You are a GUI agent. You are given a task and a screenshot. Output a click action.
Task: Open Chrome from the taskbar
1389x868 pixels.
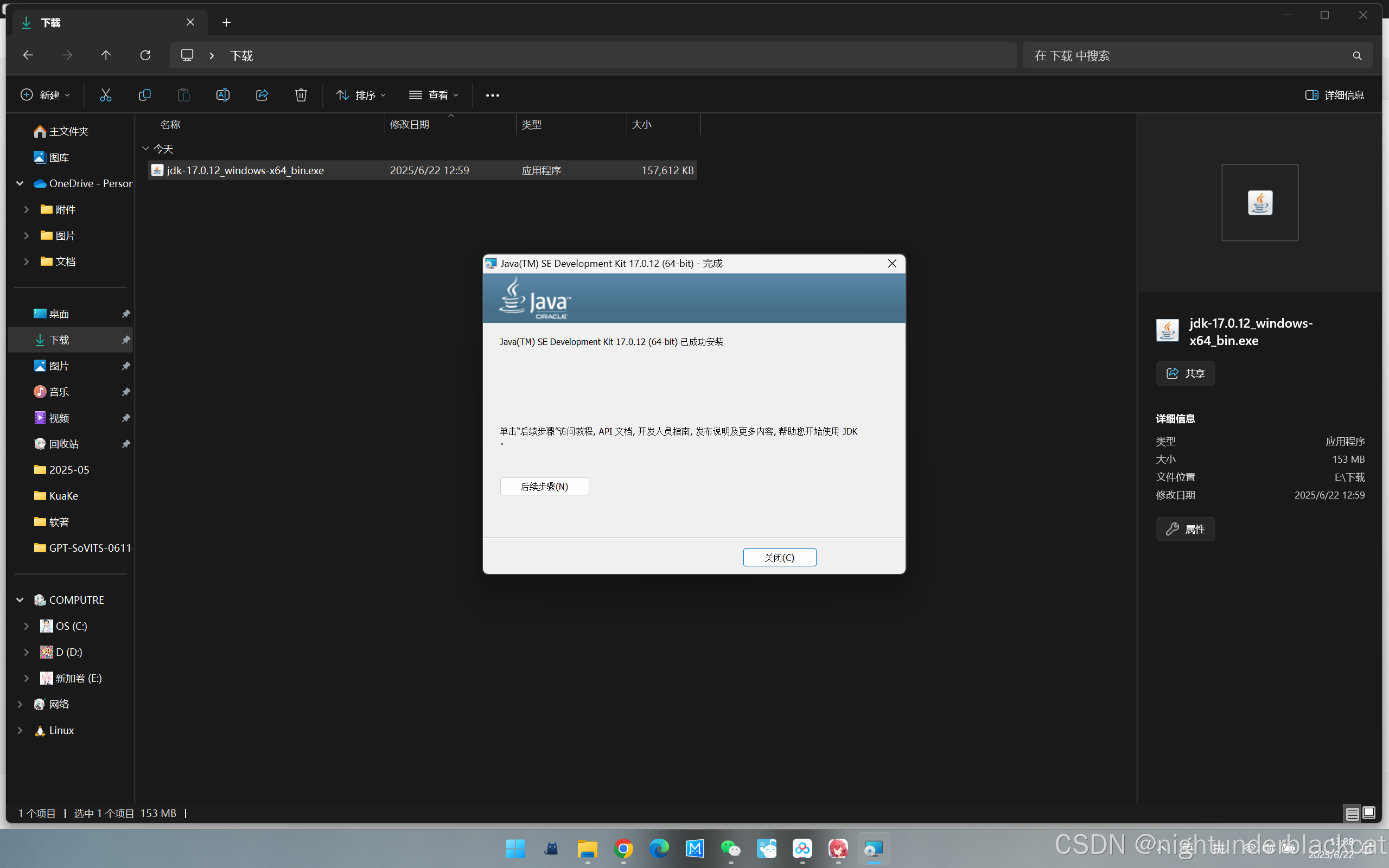[x=623, y=848]
